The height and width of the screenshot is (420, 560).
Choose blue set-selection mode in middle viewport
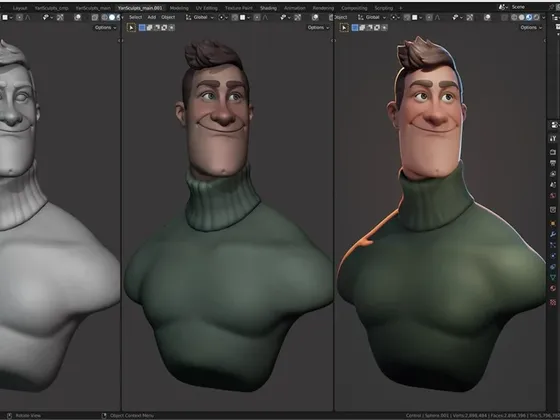pyautogui.click(x=142, y=28)
